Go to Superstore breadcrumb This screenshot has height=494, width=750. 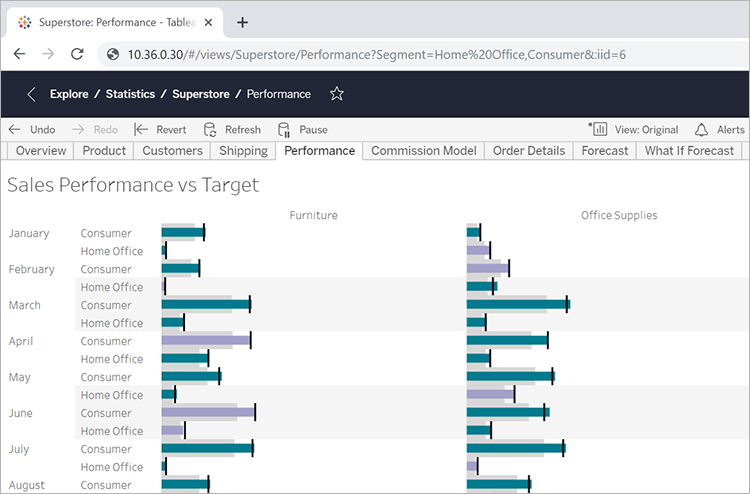point(201,94)
